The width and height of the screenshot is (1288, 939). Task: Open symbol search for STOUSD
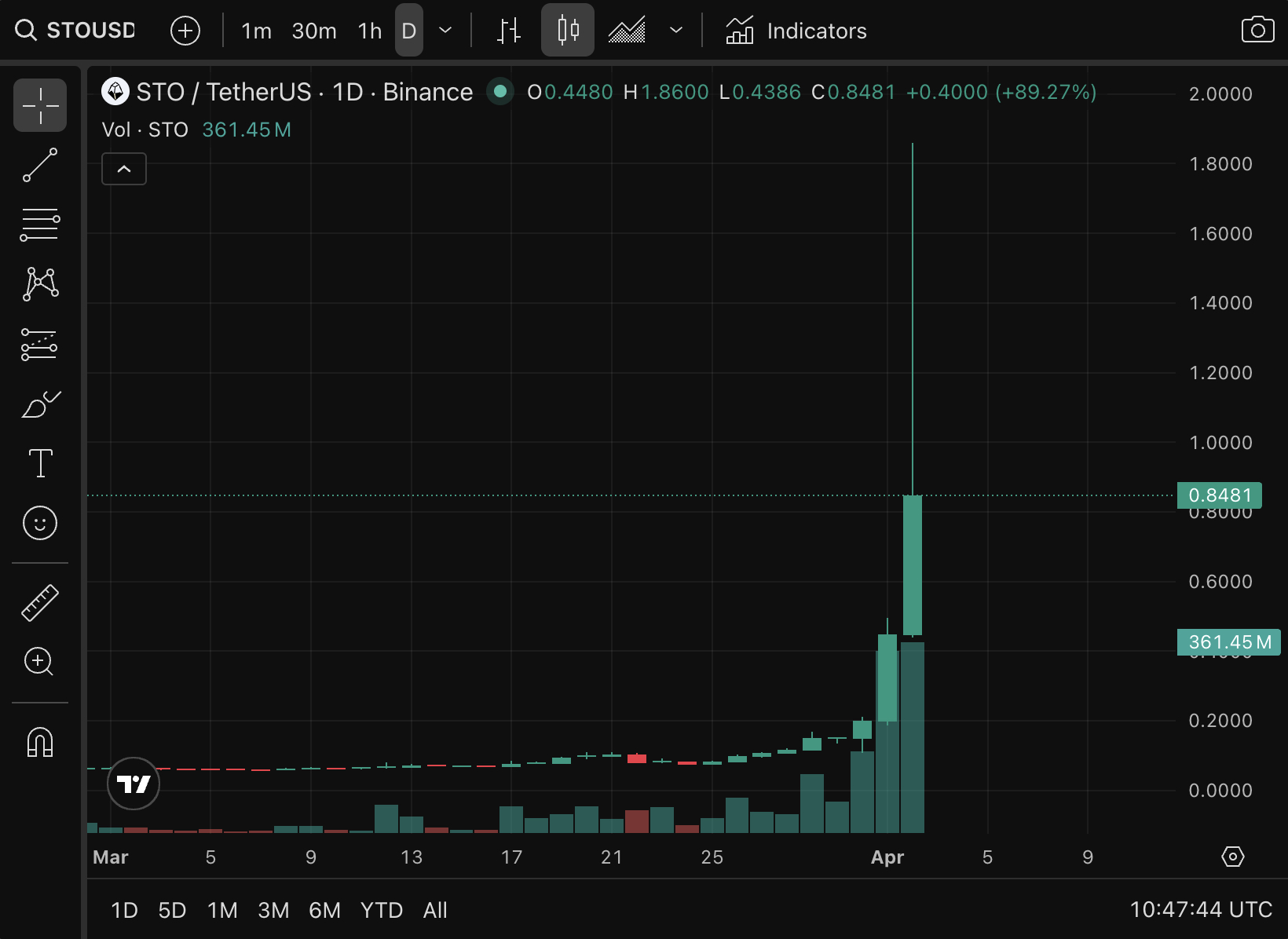pyautogui.click(x=75, y=30)
